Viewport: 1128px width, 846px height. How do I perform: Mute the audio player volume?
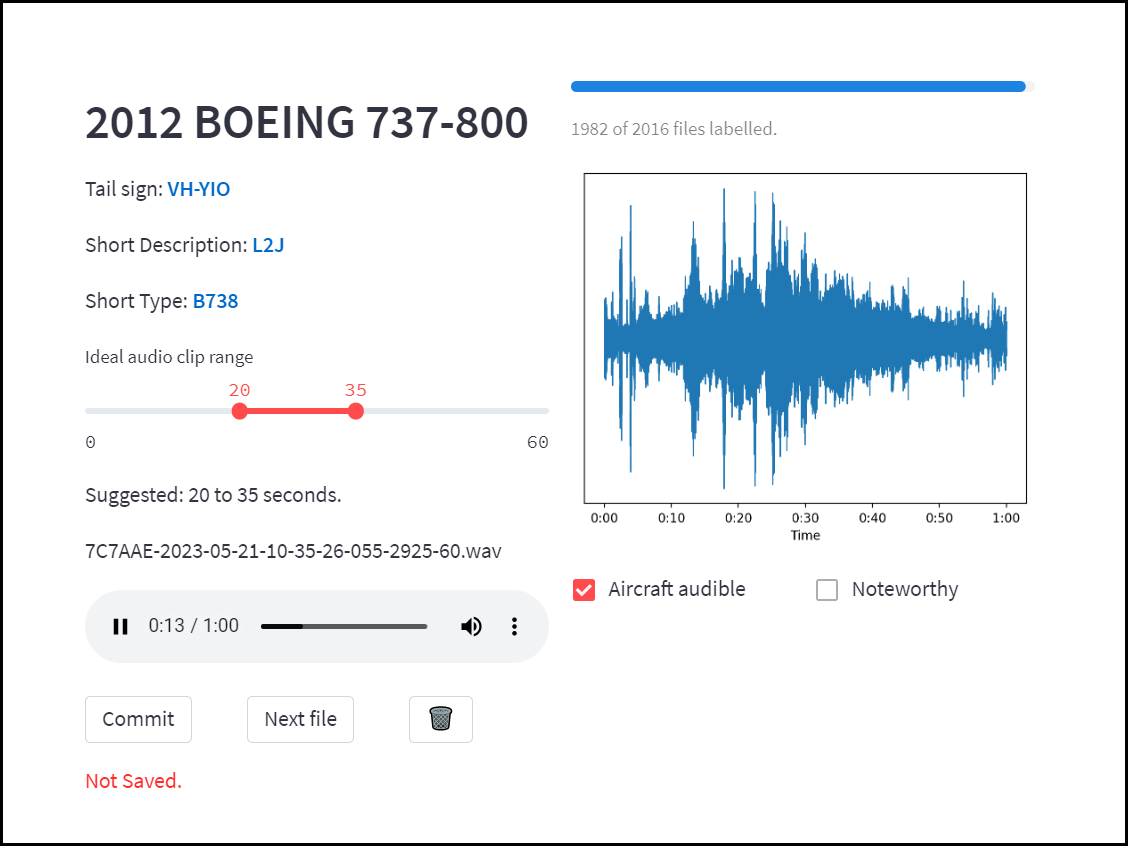click(471, 627)
